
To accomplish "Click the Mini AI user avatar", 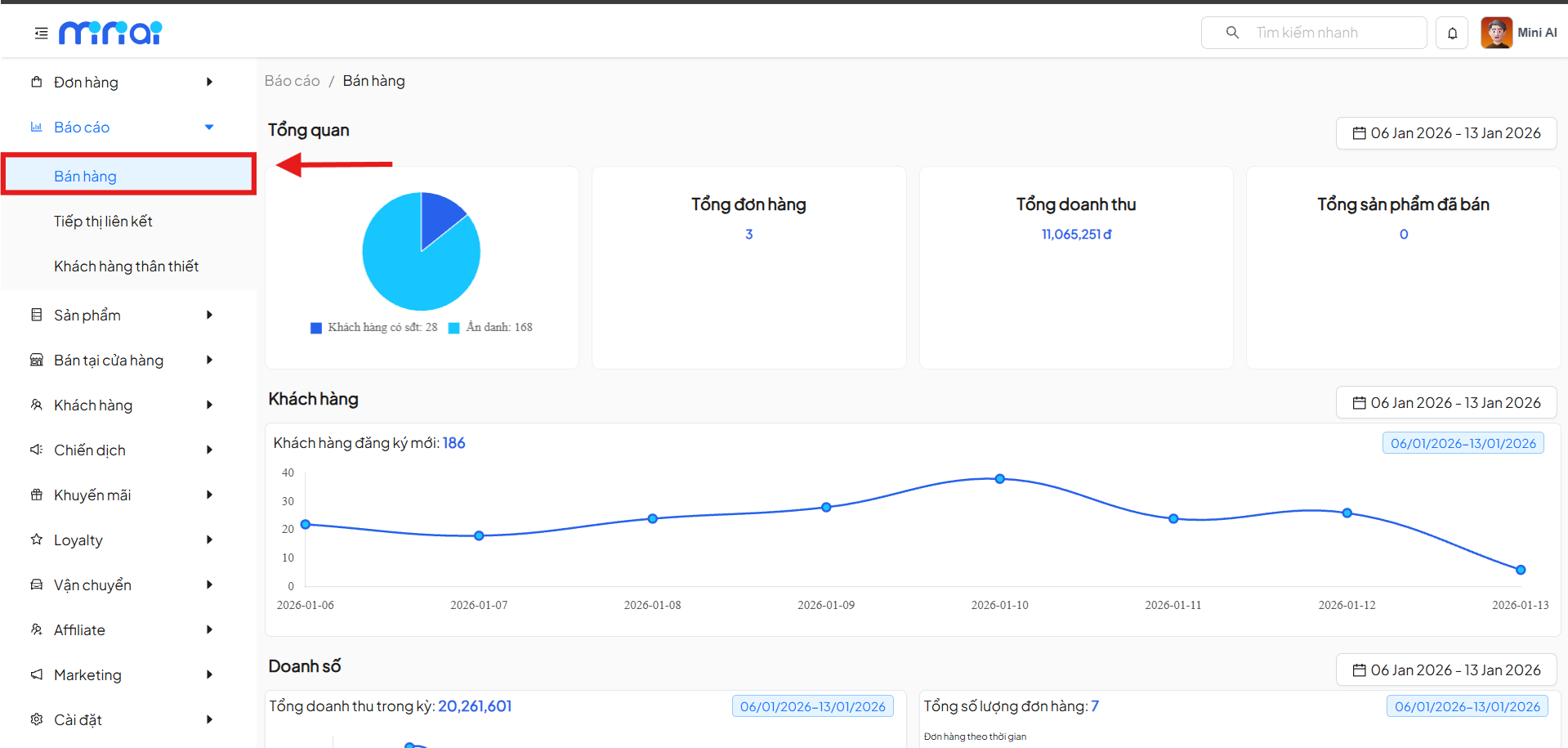I will point(1496,34).
